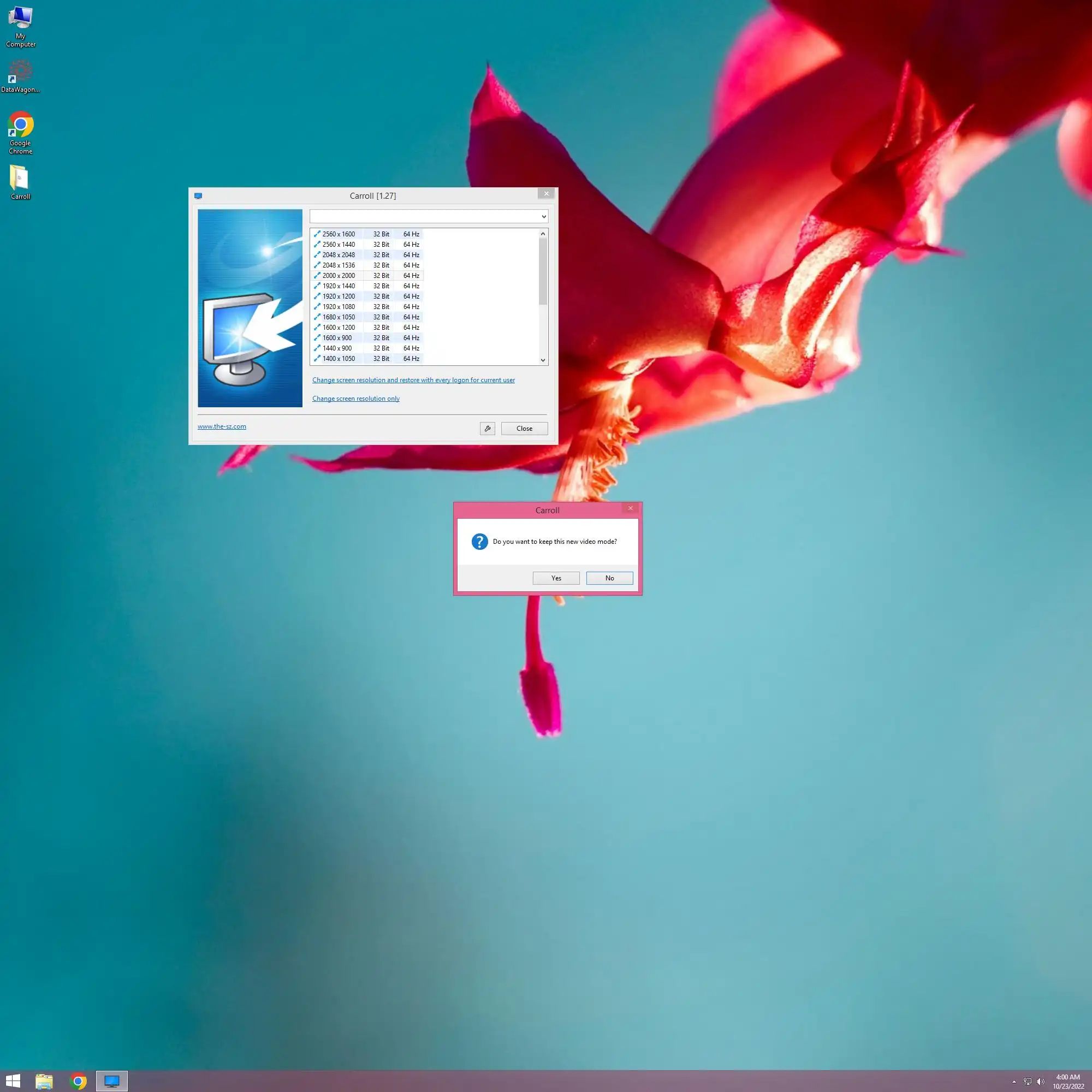
Task: Click Yes to keep the video mode
Action: [x=556, y=578]
